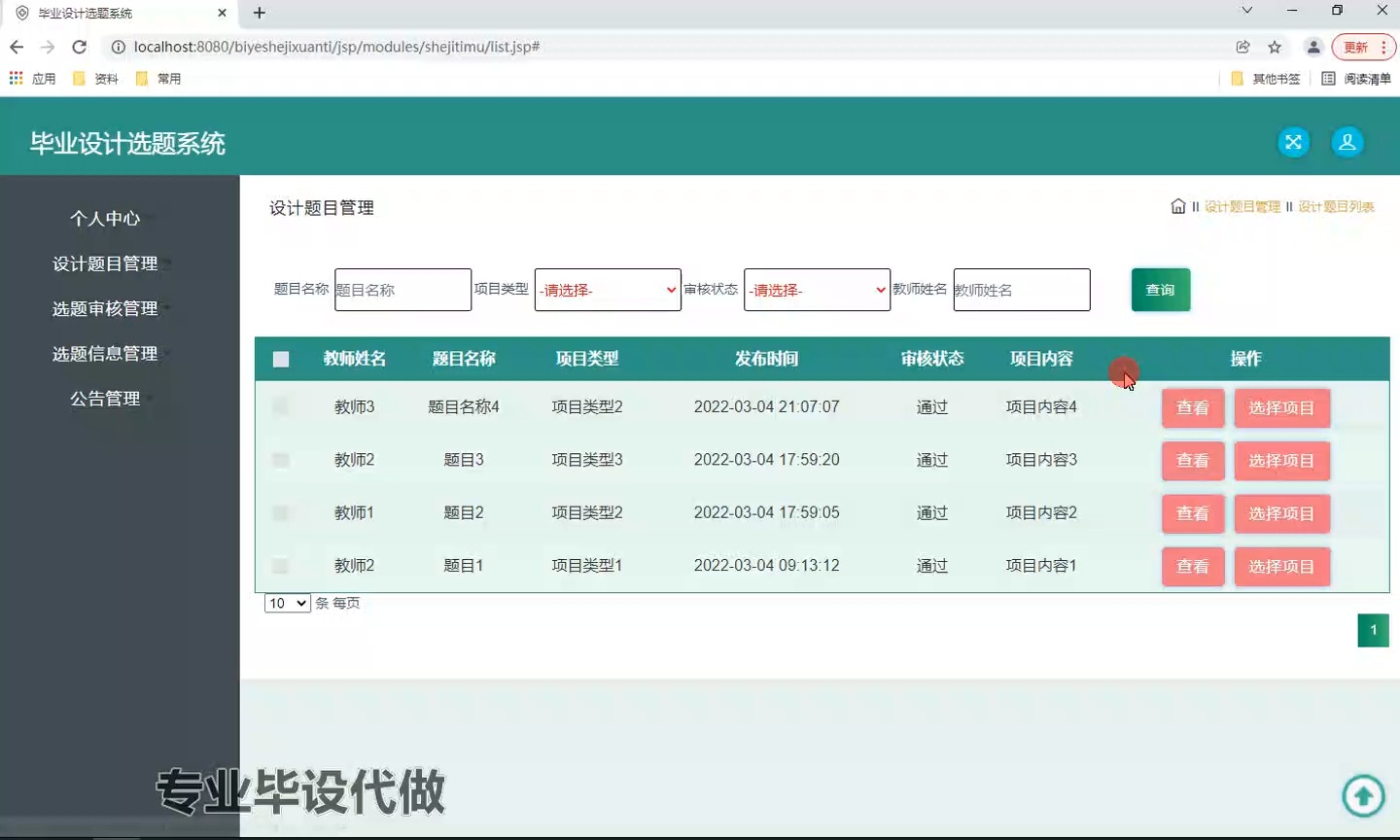Click the 审核状态 column header
1400x840 pixels.
pos(931,359)
